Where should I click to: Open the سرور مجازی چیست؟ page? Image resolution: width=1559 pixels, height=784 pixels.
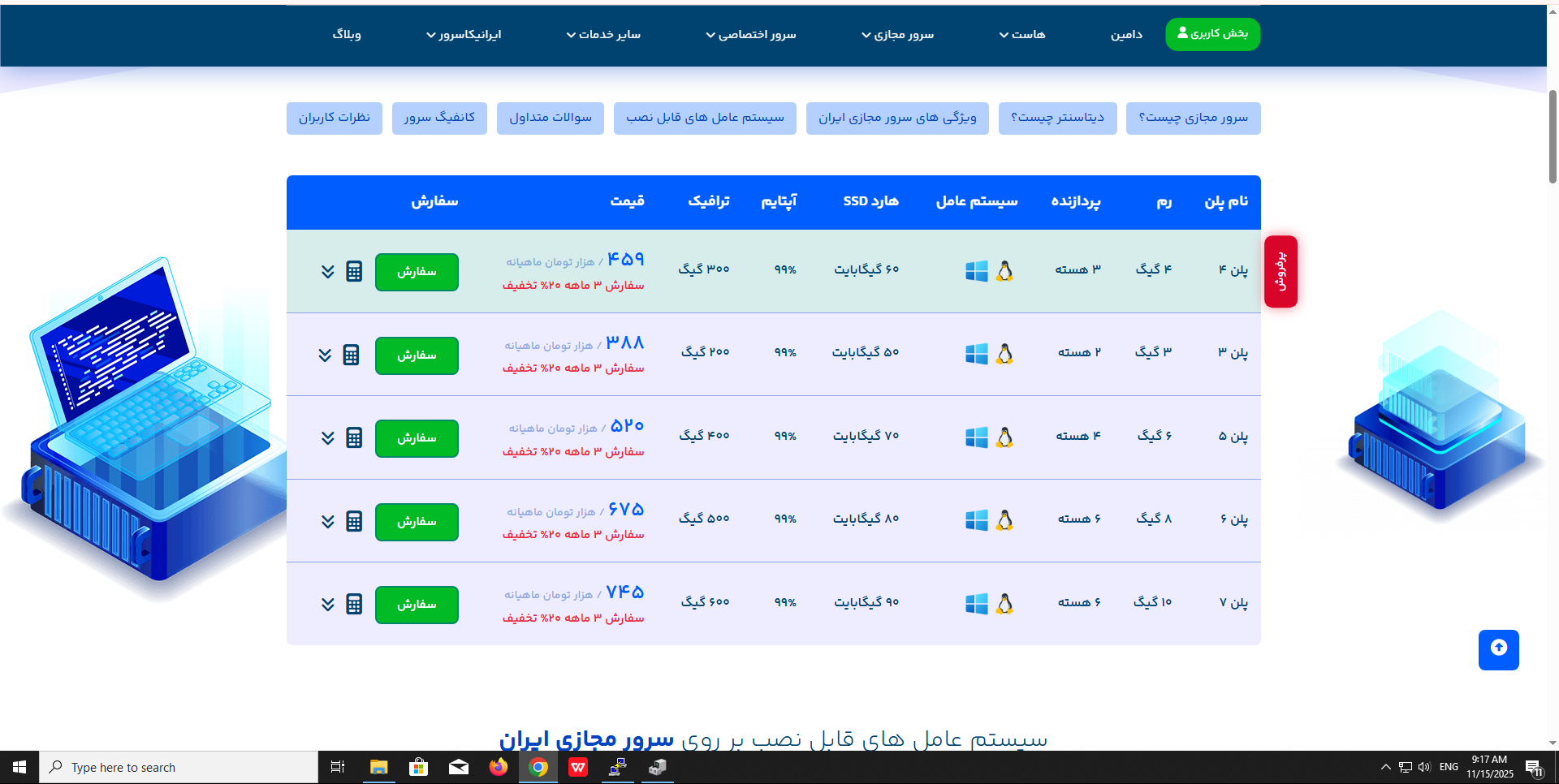pos(1193,118)
